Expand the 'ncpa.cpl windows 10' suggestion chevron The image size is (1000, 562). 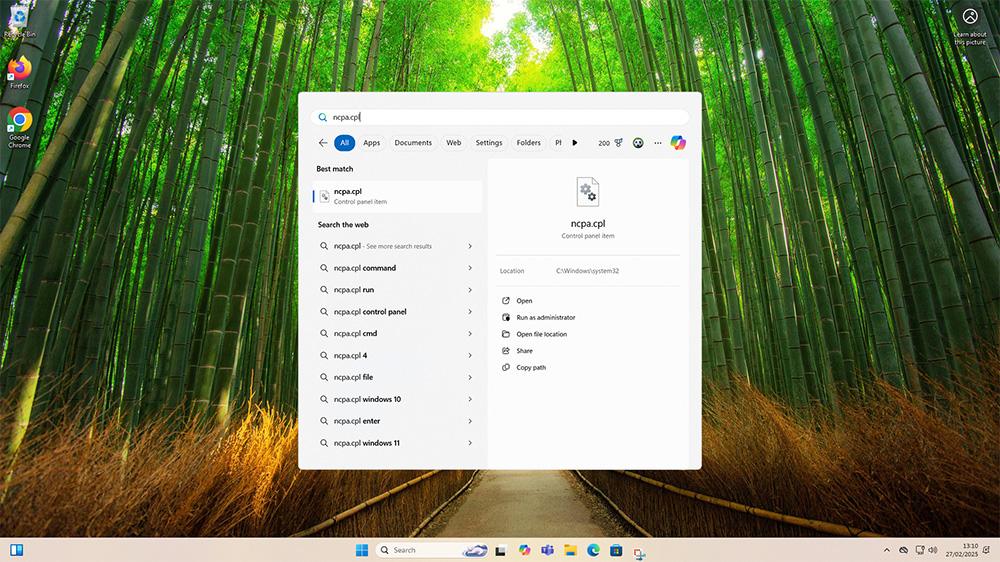470,399
